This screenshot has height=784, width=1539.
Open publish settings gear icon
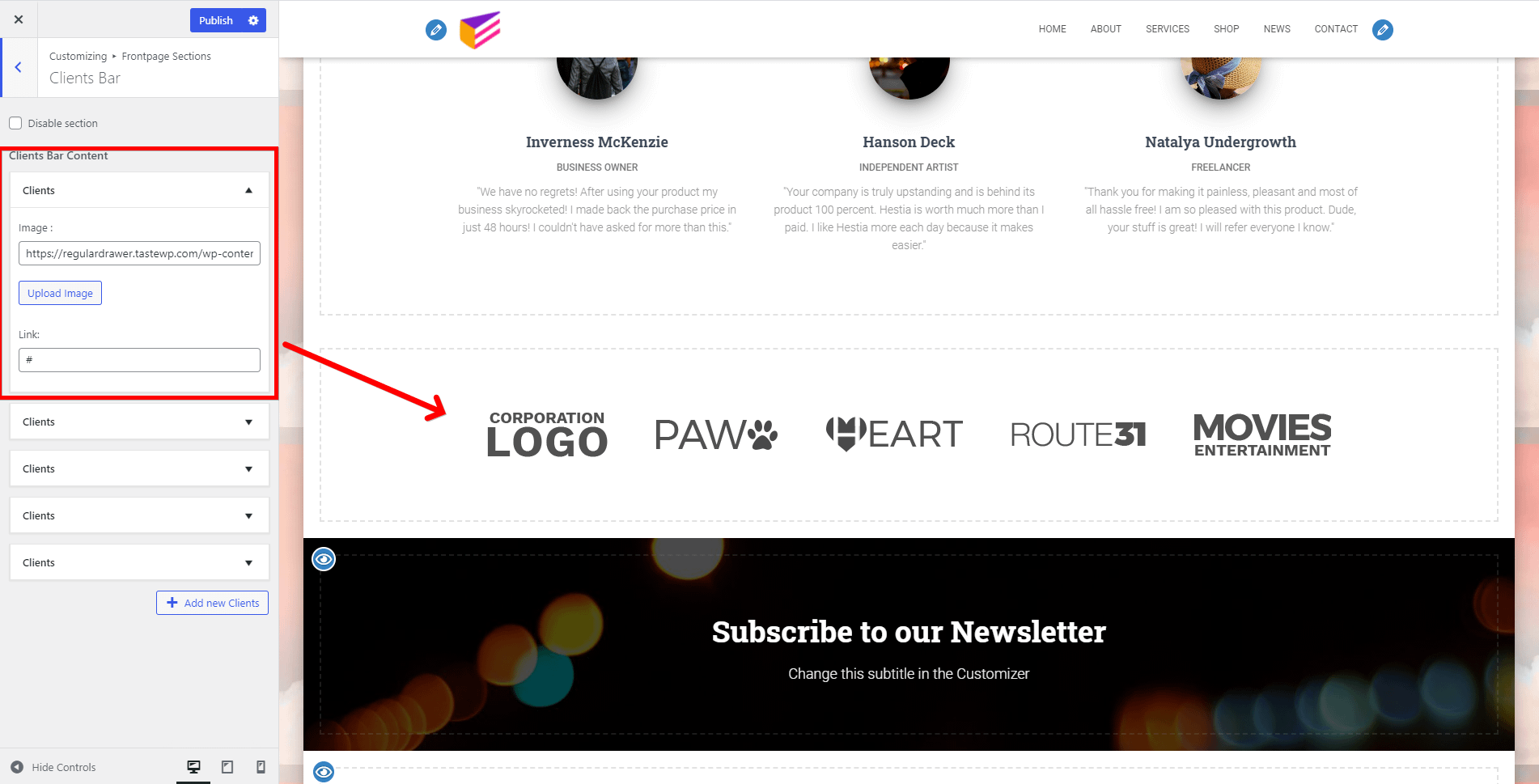pyautogui.click(x=253, y=20)
